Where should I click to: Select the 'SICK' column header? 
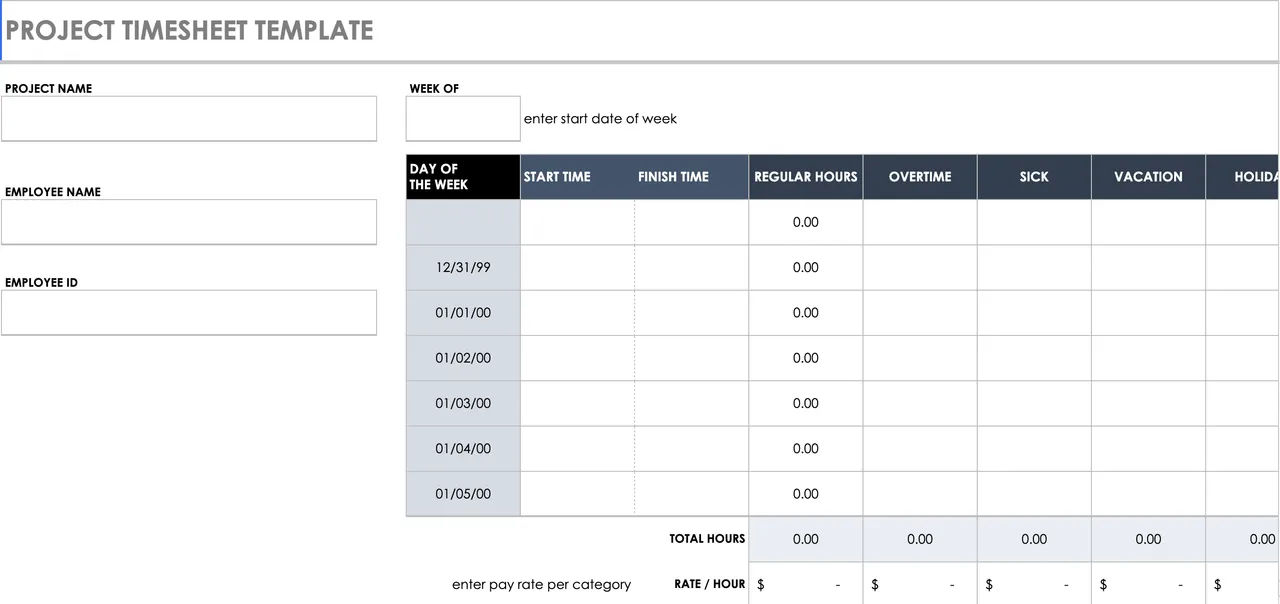pos(1034,177)
